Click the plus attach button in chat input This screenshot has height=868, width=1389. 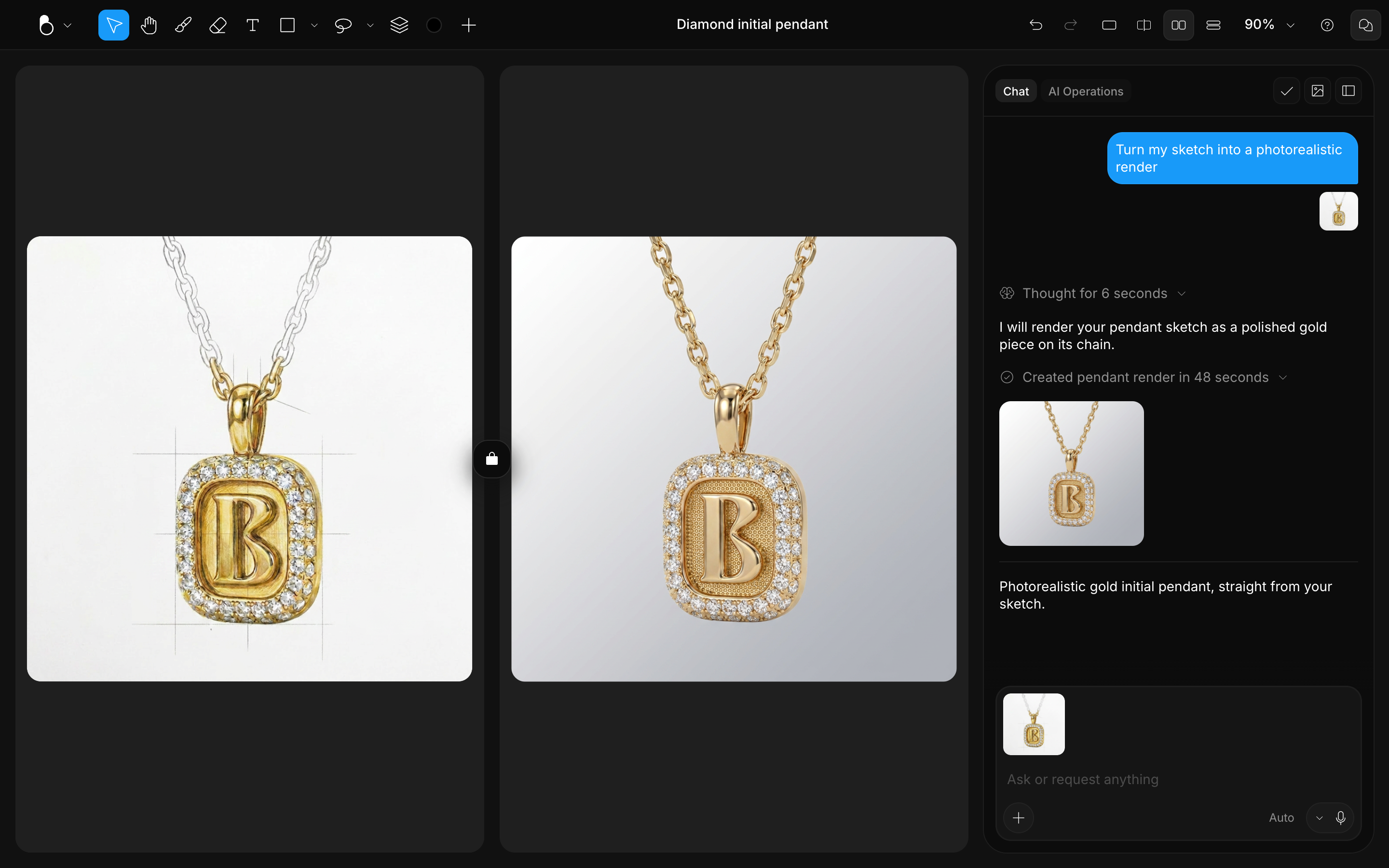(x=1019, y=817)
